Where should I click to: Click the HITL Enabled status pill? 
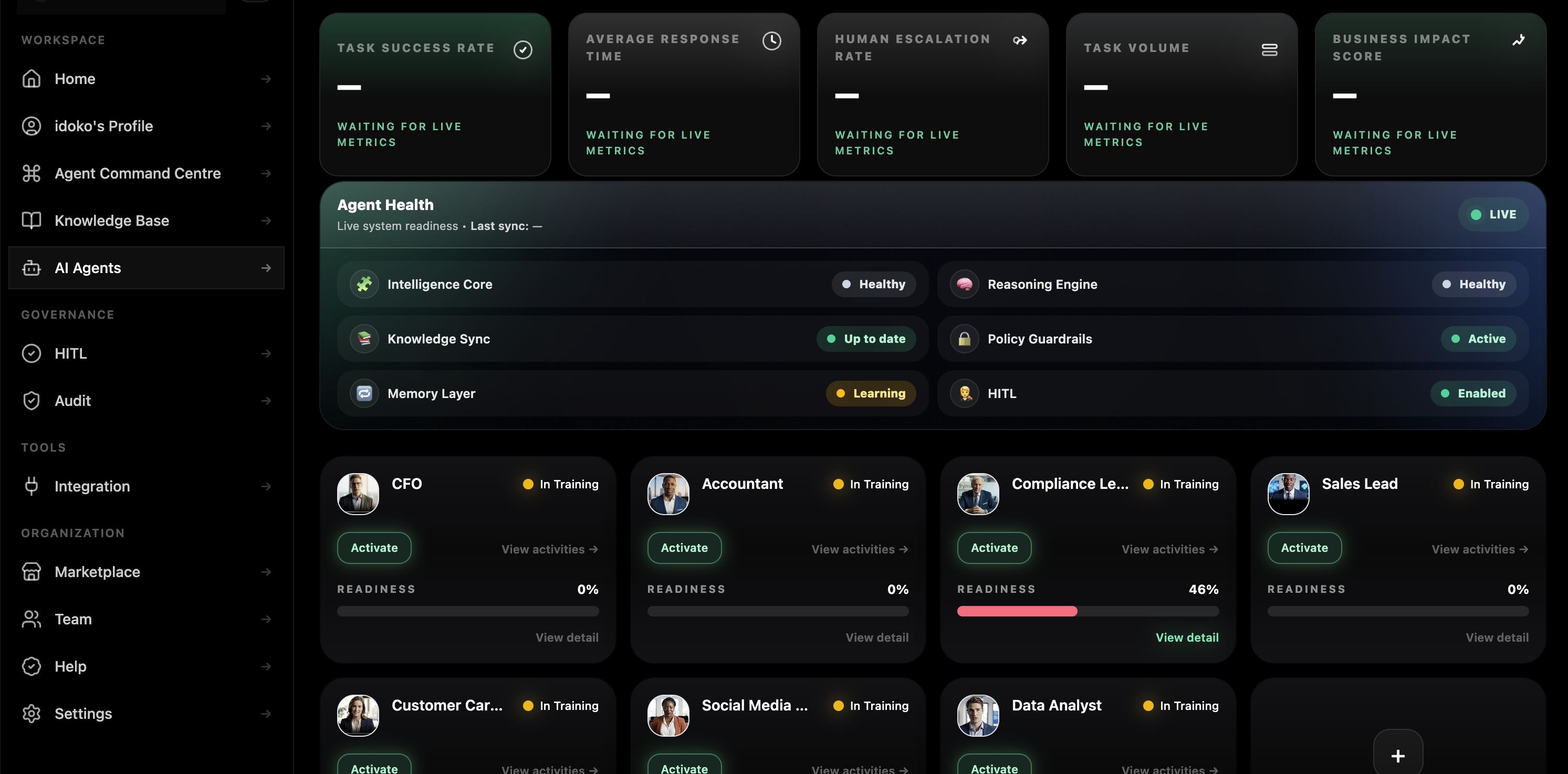tap(1473, 393)
